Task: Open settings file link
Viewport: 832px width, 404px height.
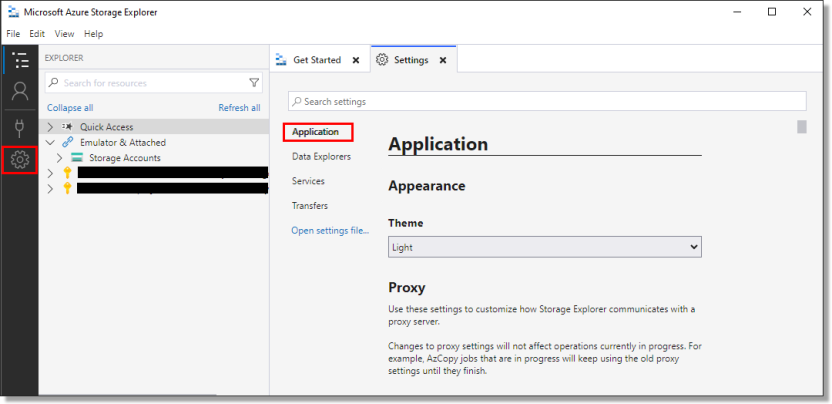Action: pyautogui.click(x=330, y=230)
